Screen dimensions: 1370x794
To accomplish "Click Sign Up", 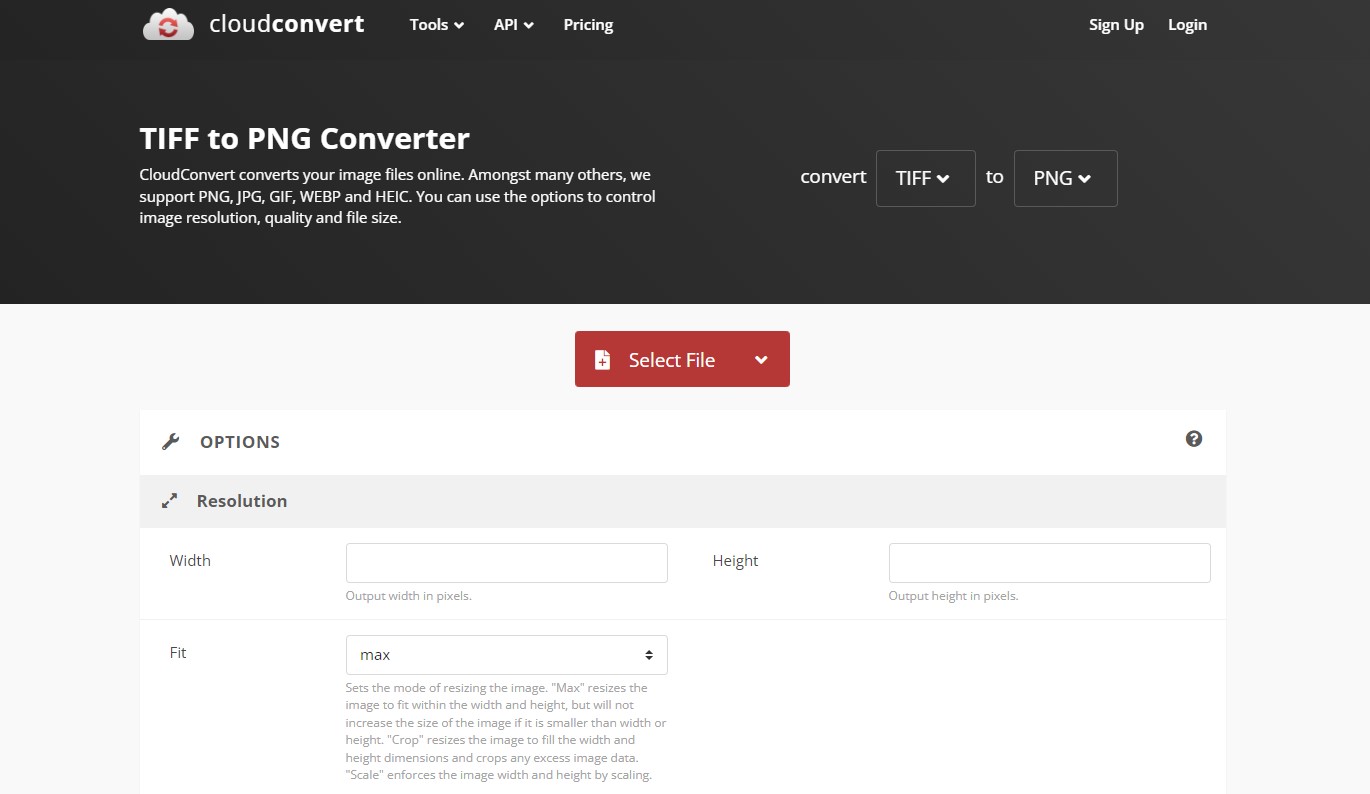I will [x=1116, y=24].
